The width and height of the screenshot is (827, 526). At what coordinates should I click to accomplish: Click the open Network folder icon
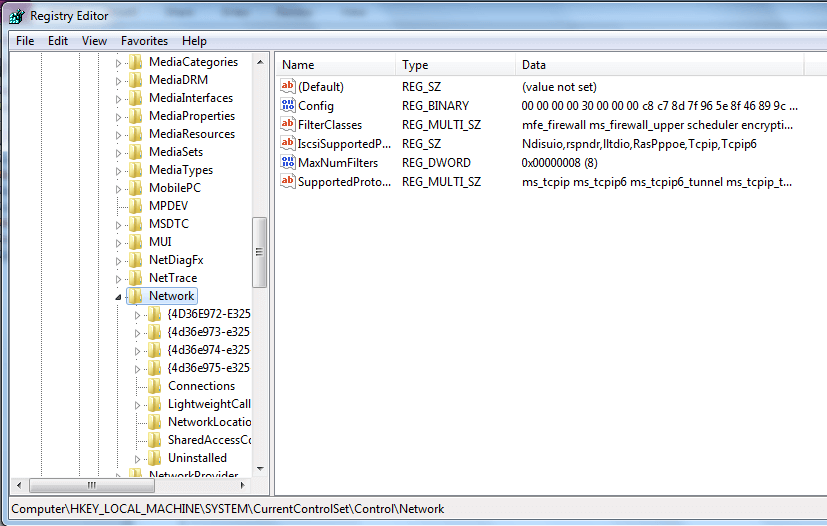click(x=136, y=296)
